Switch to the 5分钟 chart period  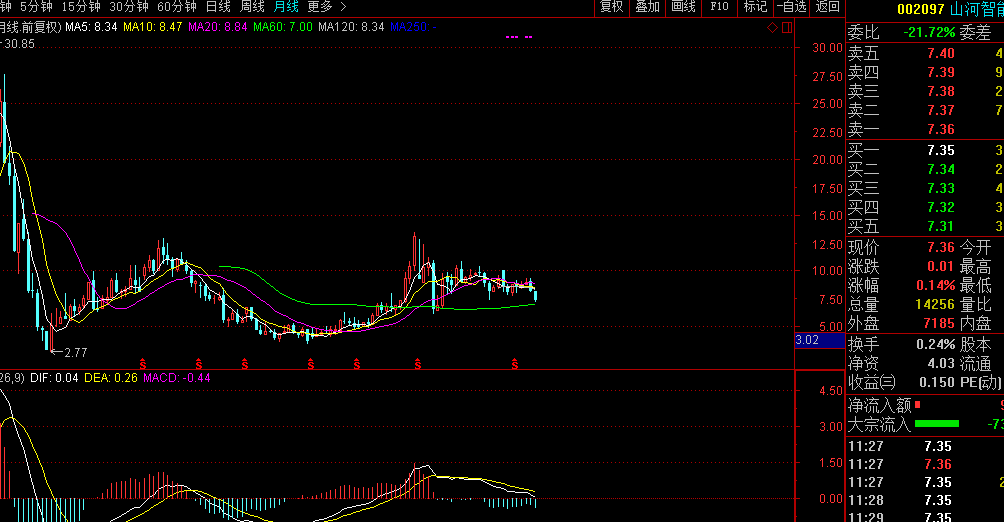pyautogui.click(x=36, y=7)
